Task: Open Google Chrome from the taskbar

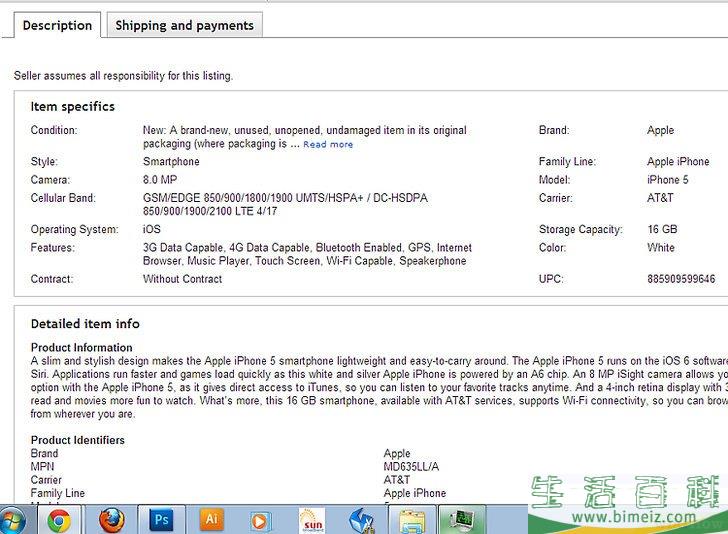Action: click(59, 520)
